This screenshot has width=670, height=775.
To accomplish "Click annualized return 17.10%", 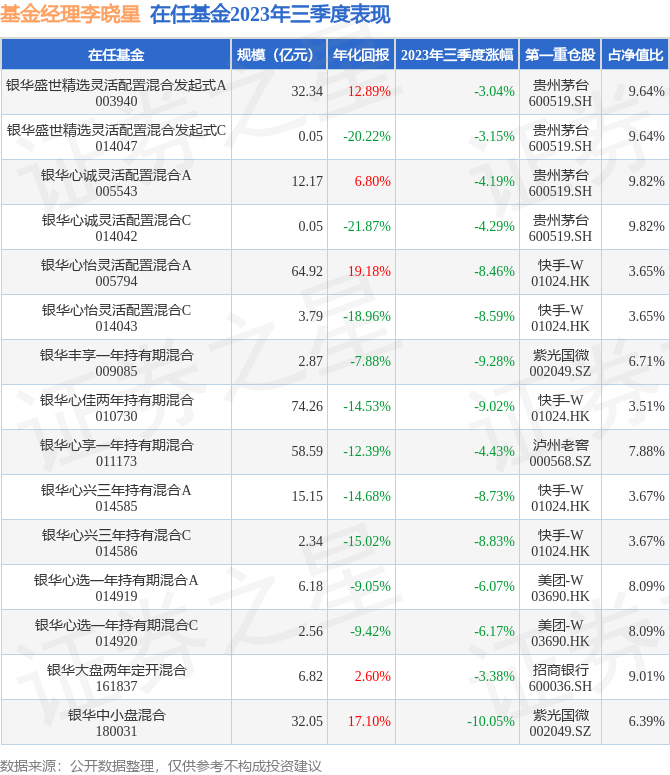I will coord(369,721).
